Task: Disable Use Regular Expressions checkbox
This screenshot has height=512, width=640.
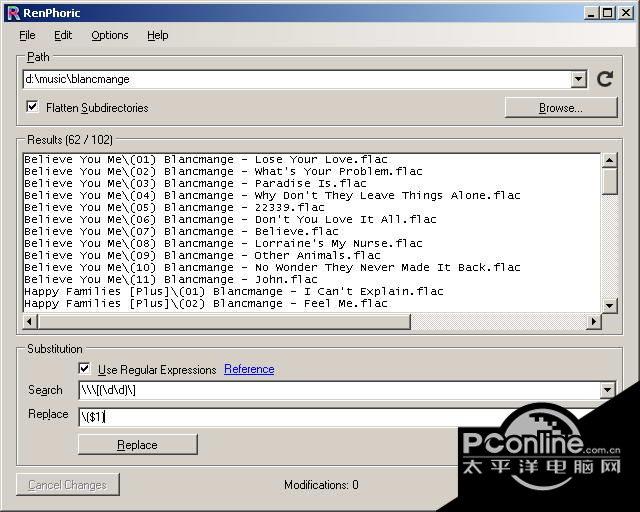Action: [84, 369]
